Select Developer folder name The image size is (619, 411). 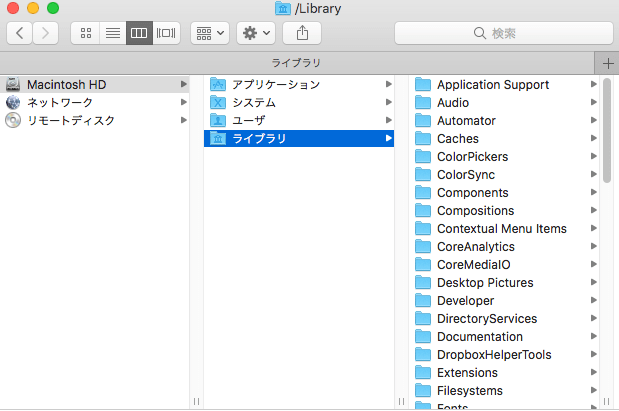tap(465, 300)
